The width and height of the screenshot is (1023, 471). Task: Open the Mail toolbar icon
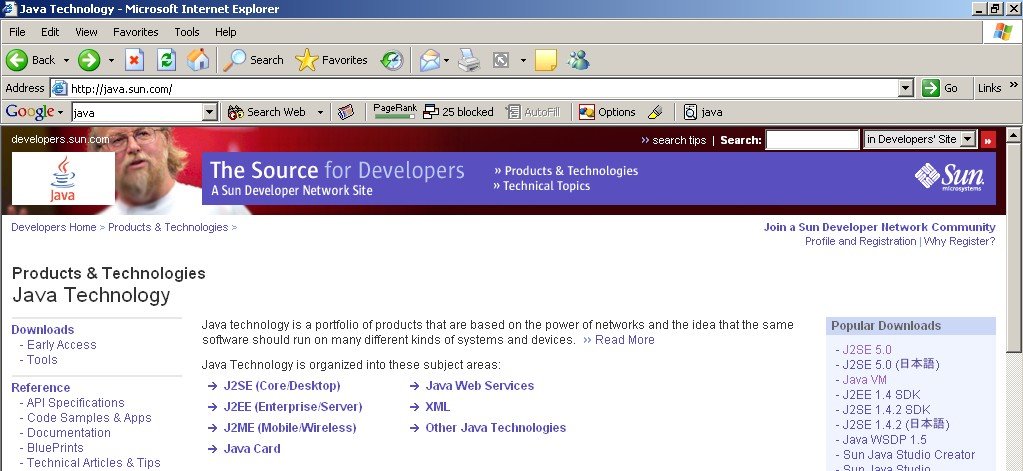430,60
